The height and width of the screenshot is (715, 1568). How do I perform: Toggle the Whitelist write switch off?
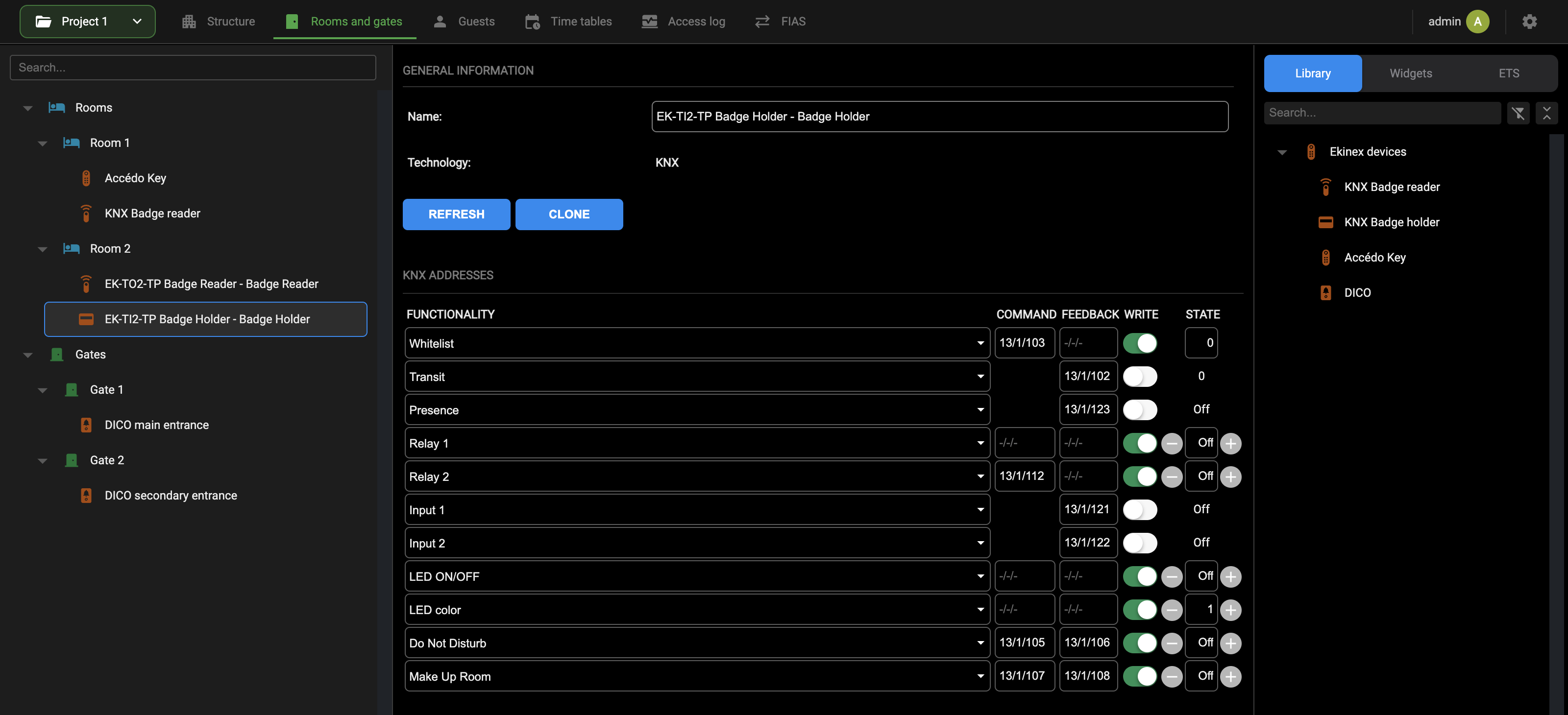[x=1140, y=343]
